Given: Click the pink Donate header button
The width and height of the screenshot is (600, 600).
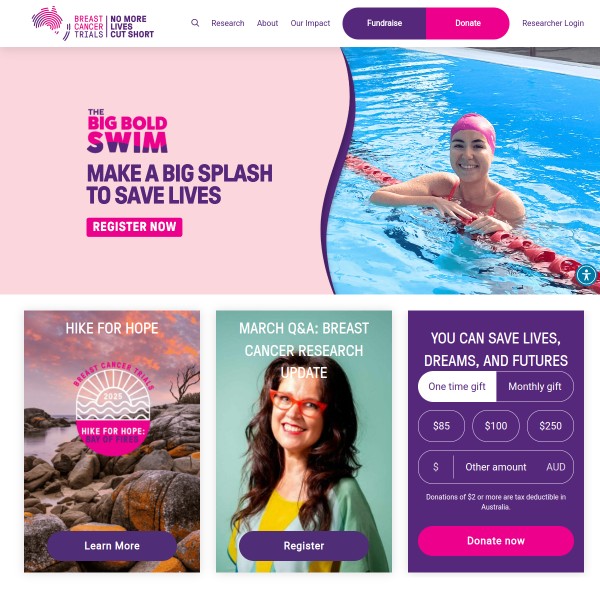Looking at the screenshot, I should tap(468, 23).
